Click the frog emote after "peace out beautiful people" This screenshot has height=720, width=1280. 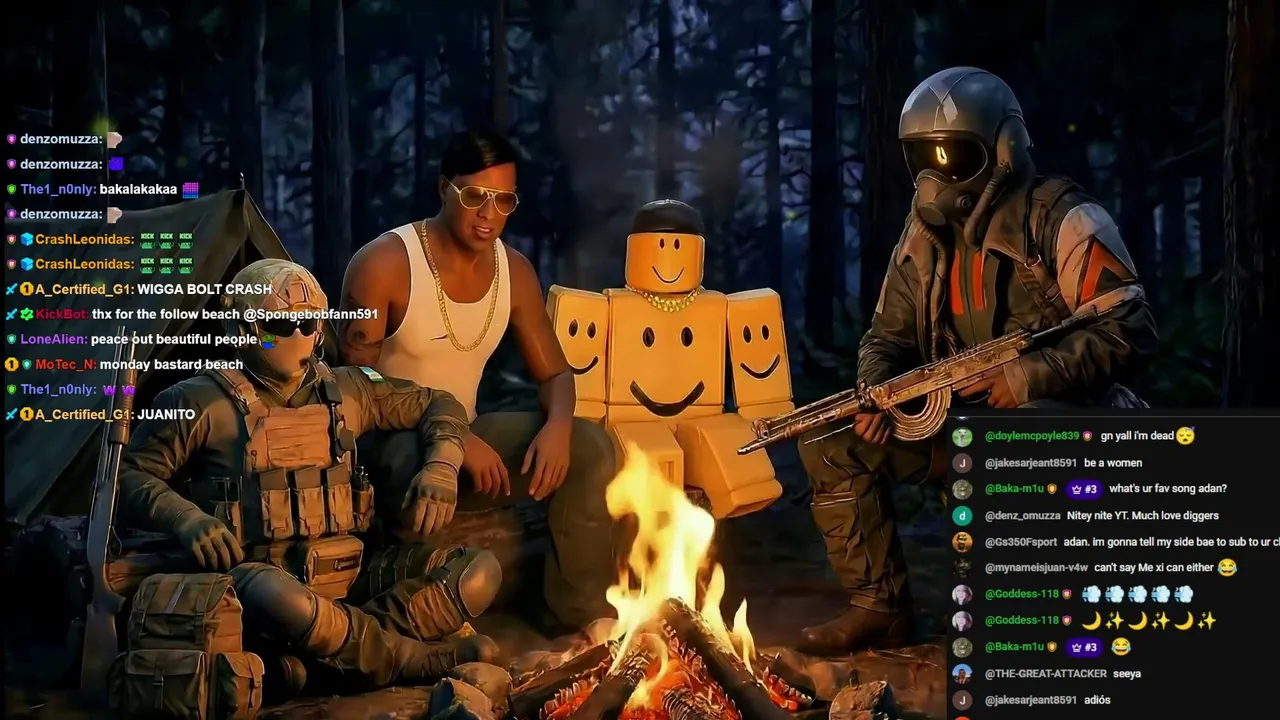tap(268, 340)
